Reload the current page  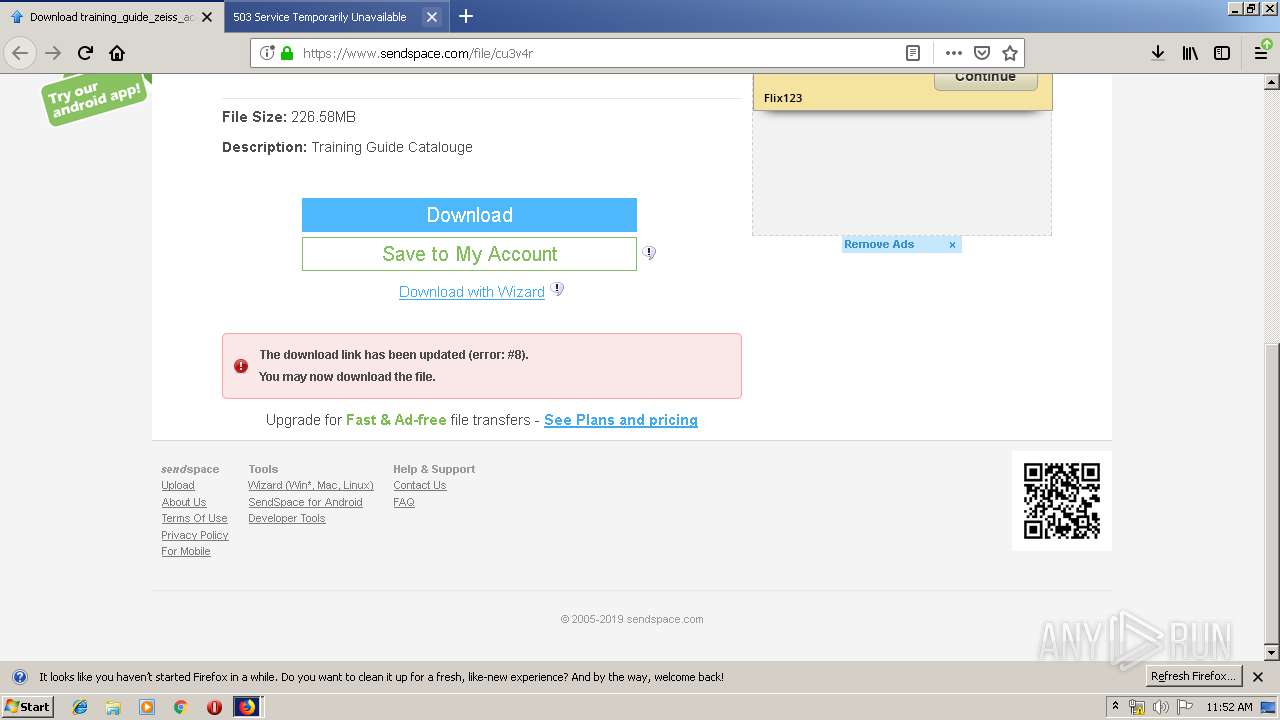85,53
